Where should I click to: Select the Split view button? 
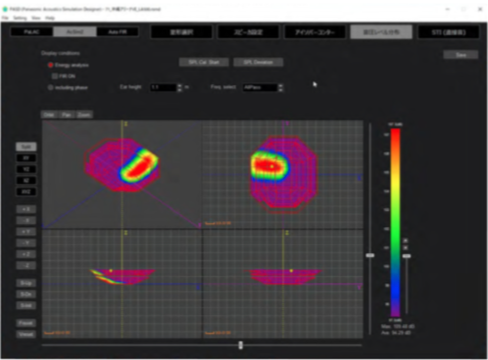point(26,147)
